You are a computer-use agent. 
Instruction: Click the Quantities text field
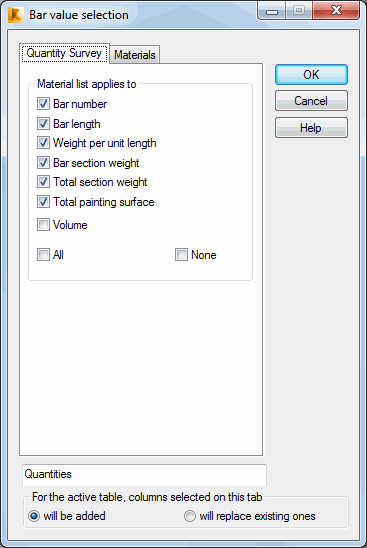tap(144, 475)
